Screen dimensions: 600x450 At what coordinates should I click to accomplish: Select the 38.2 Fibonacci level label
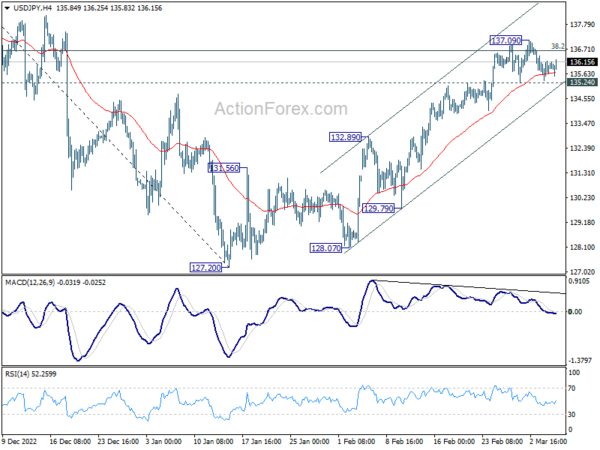[558, 46]
